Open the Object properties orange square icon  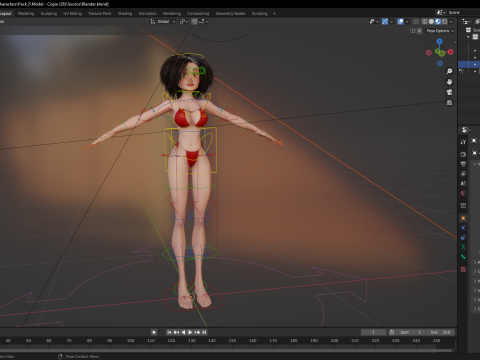(x=463, y=218)
